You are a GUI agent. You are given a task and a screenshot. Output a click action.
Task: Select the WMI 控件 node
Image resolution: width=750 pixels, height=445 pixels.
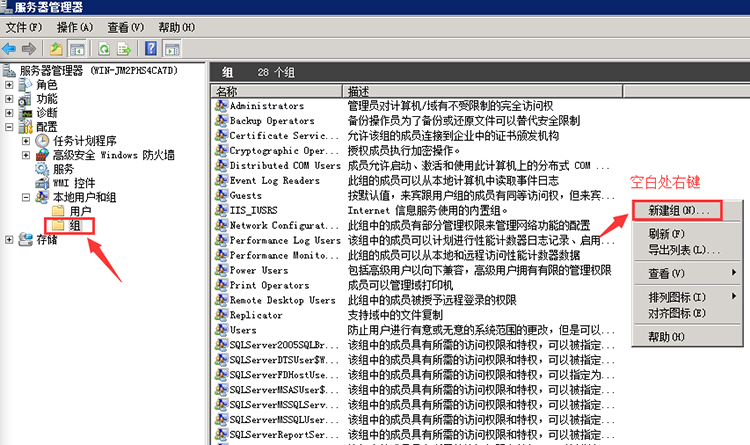pyautogui.click(x=73, y=183)
